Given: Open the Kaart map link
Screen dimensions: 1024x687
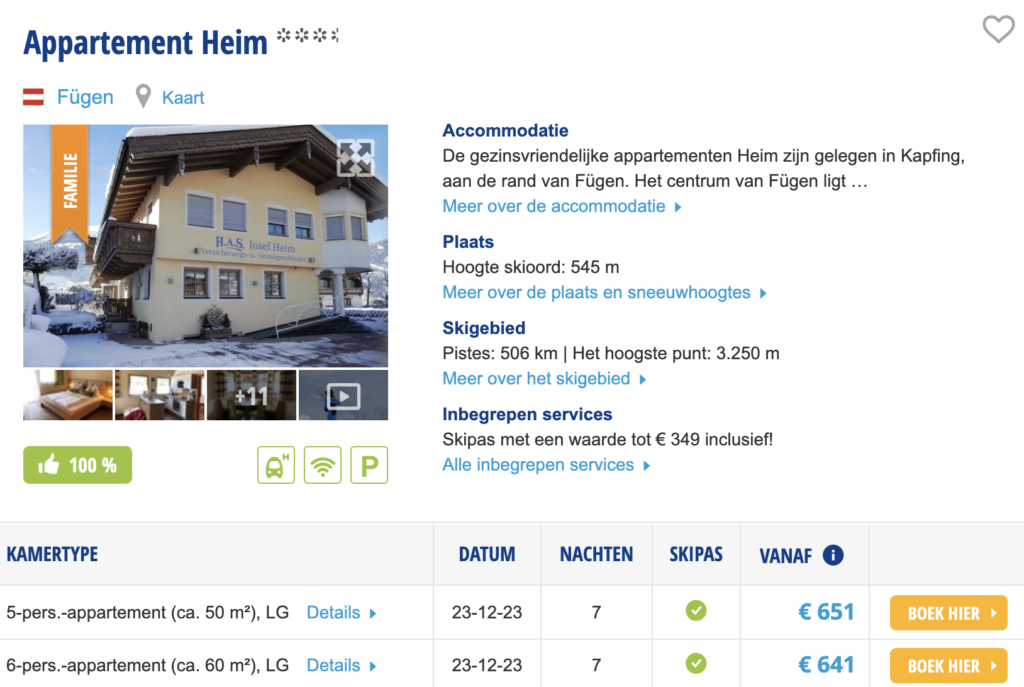Looking at the screenshot, I should tap(183, 97).
